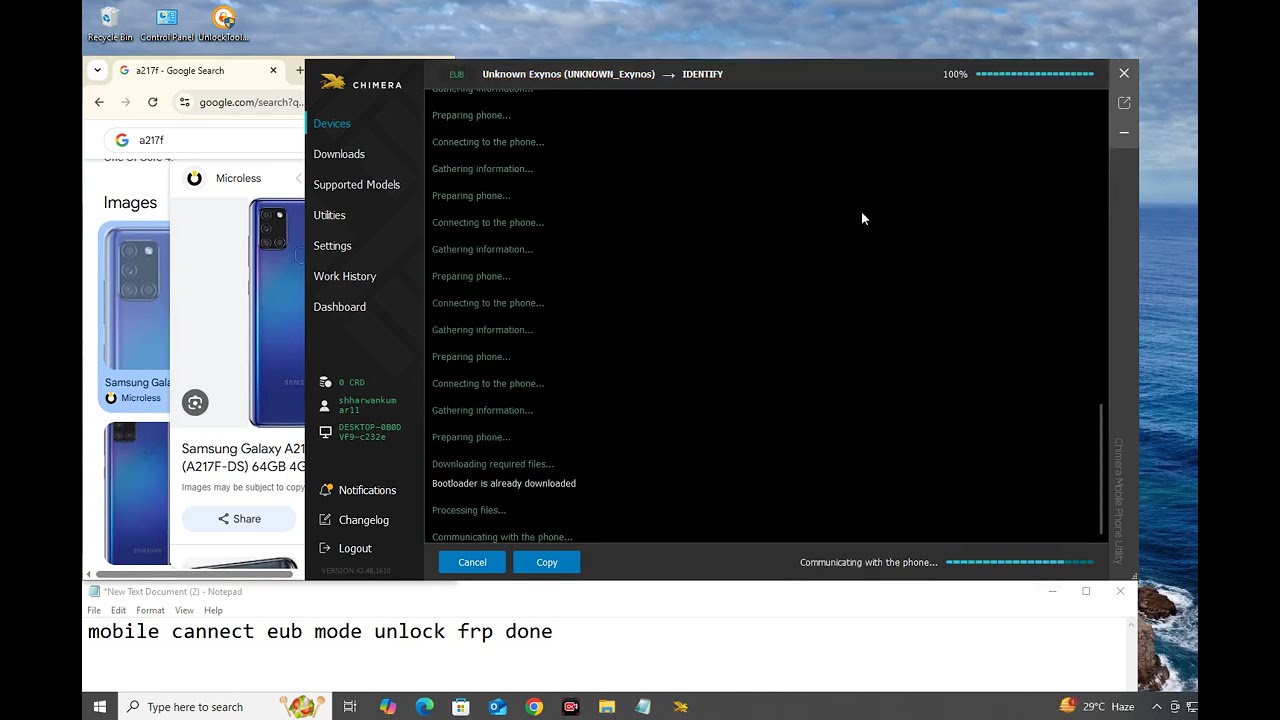Open the Notepad File menu
This screenshot has height=720, width=1280.
94,610
